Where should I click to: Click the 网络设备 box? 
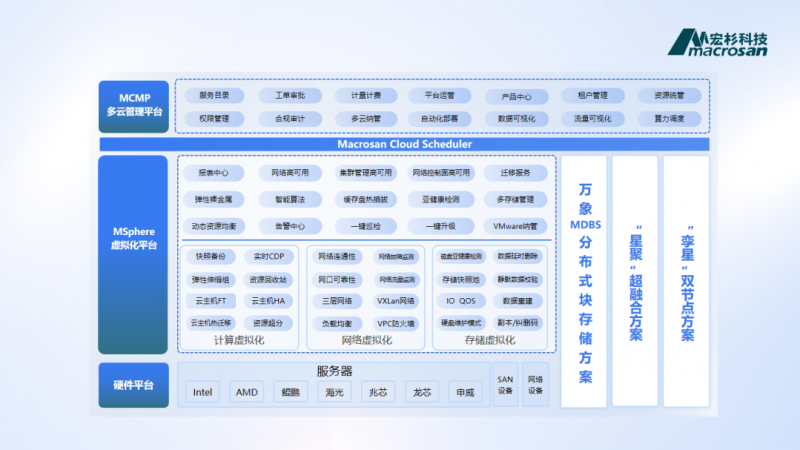[x=535, y=385]
